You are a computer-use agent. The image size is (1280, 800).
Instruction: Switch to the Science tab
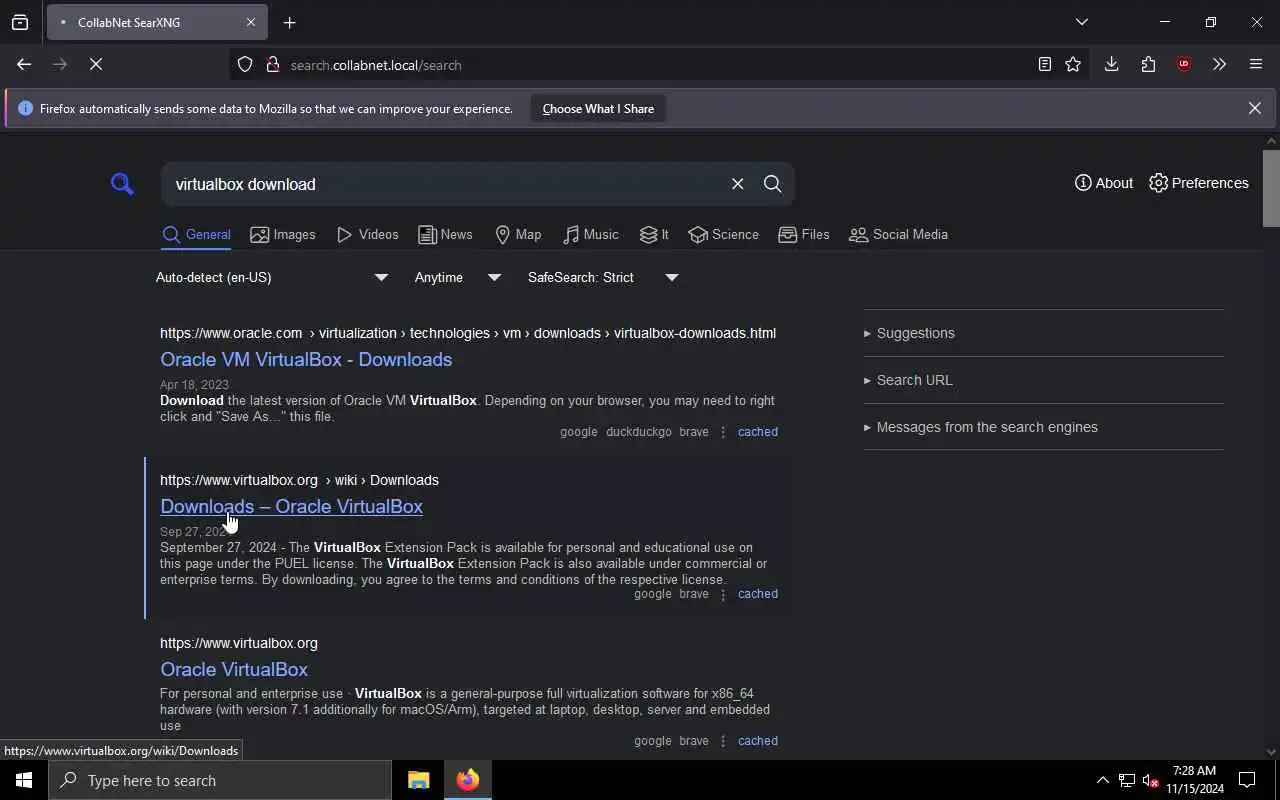tap(723, 234)
